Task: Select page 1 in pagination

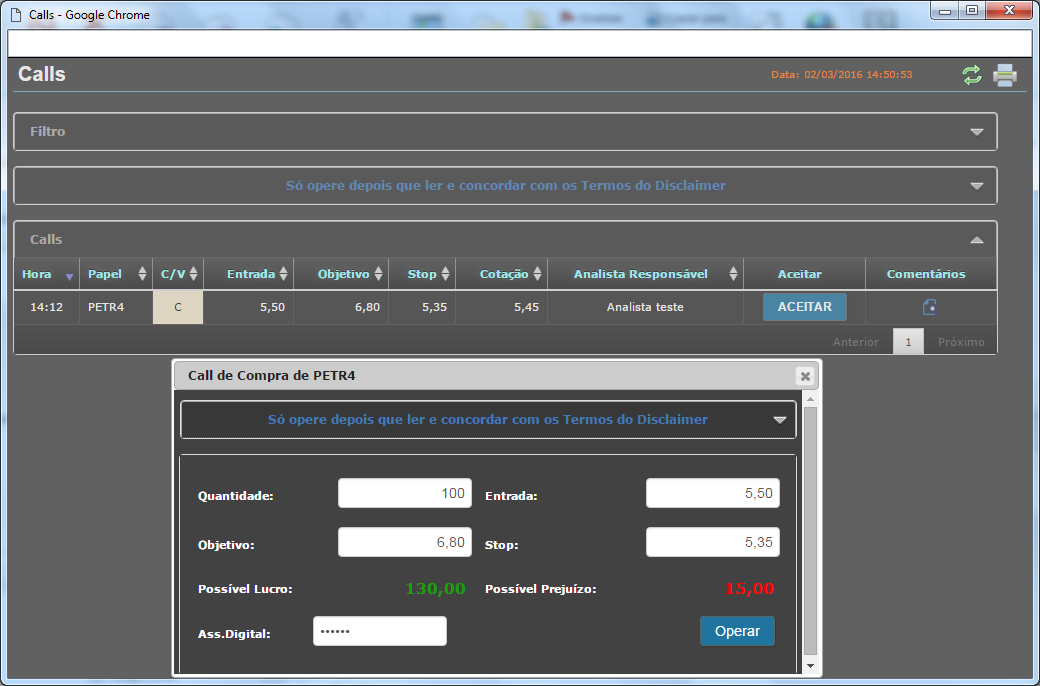Action: 908,342
